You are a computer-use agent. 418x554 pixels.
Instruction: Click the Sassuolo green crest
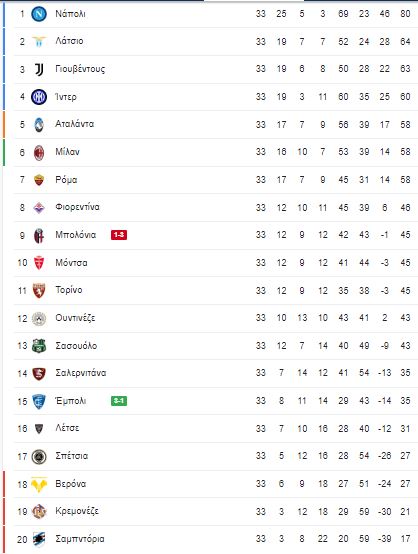click(39, 346)
